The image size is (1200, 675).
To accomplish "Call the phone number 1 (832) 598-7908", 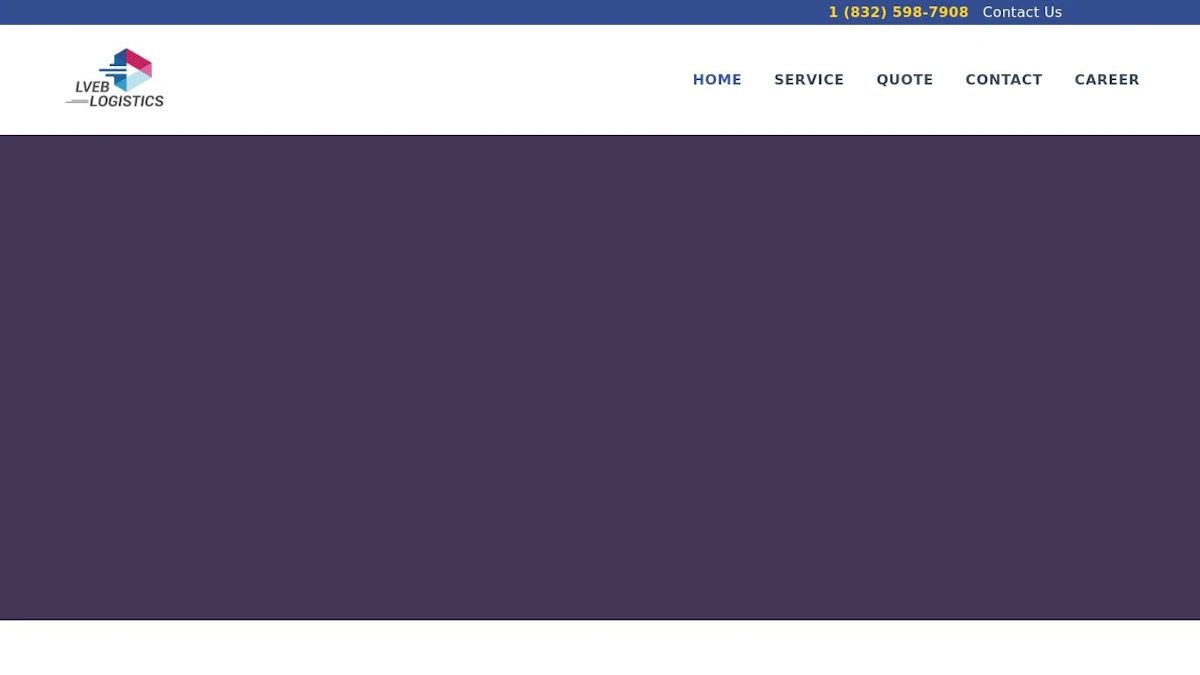I will [x=898, y=12].
